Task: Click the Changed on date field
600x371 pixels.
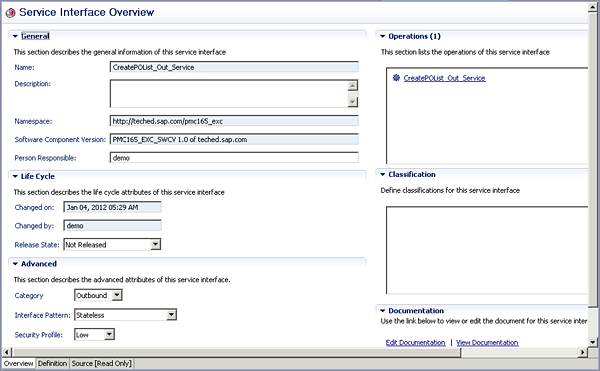Action: click(x=112, y=207)
